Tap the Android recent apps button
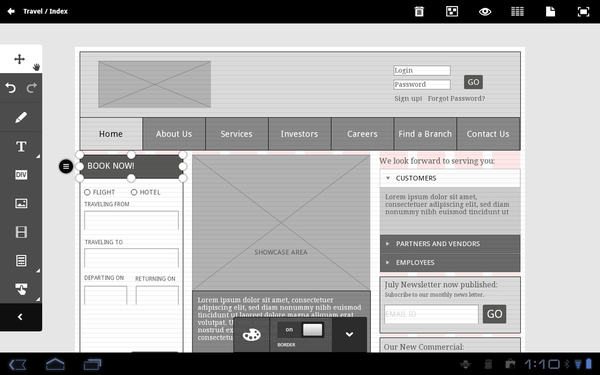Screen dimensions: 600x375 tap(92, 364)
